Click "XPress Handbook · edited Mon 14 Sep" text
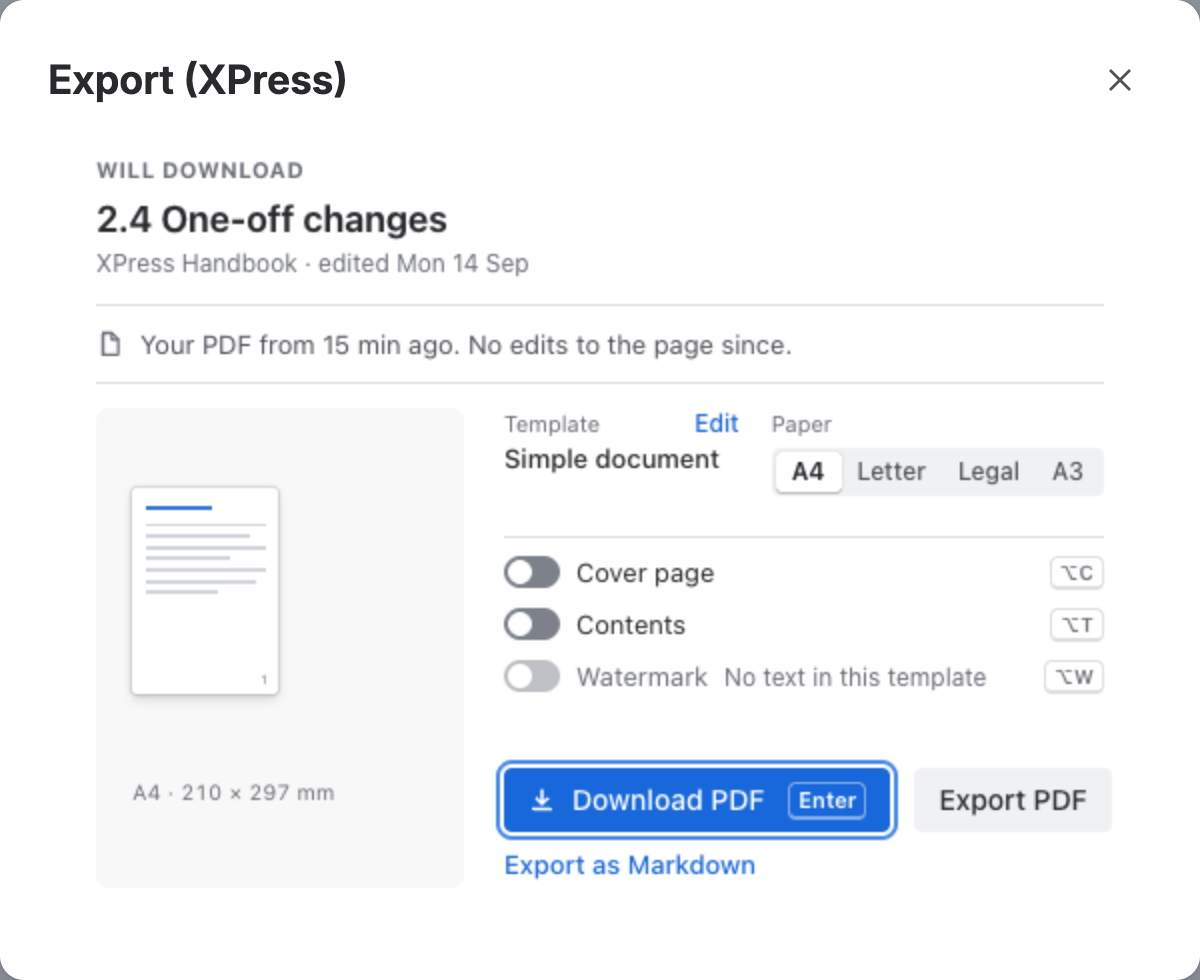 coord(313,264)
